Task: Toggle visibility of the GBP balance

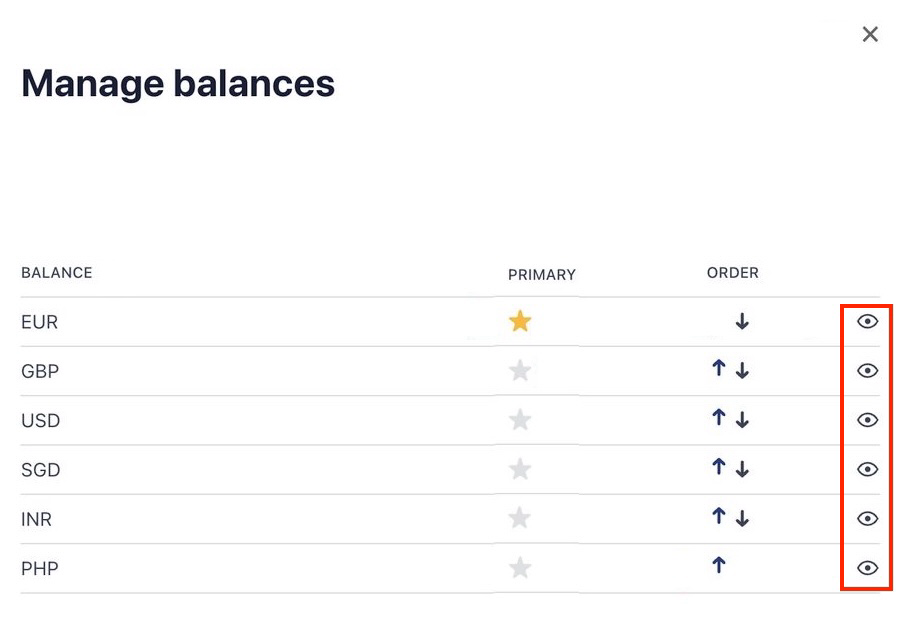Action: [867, 371]
